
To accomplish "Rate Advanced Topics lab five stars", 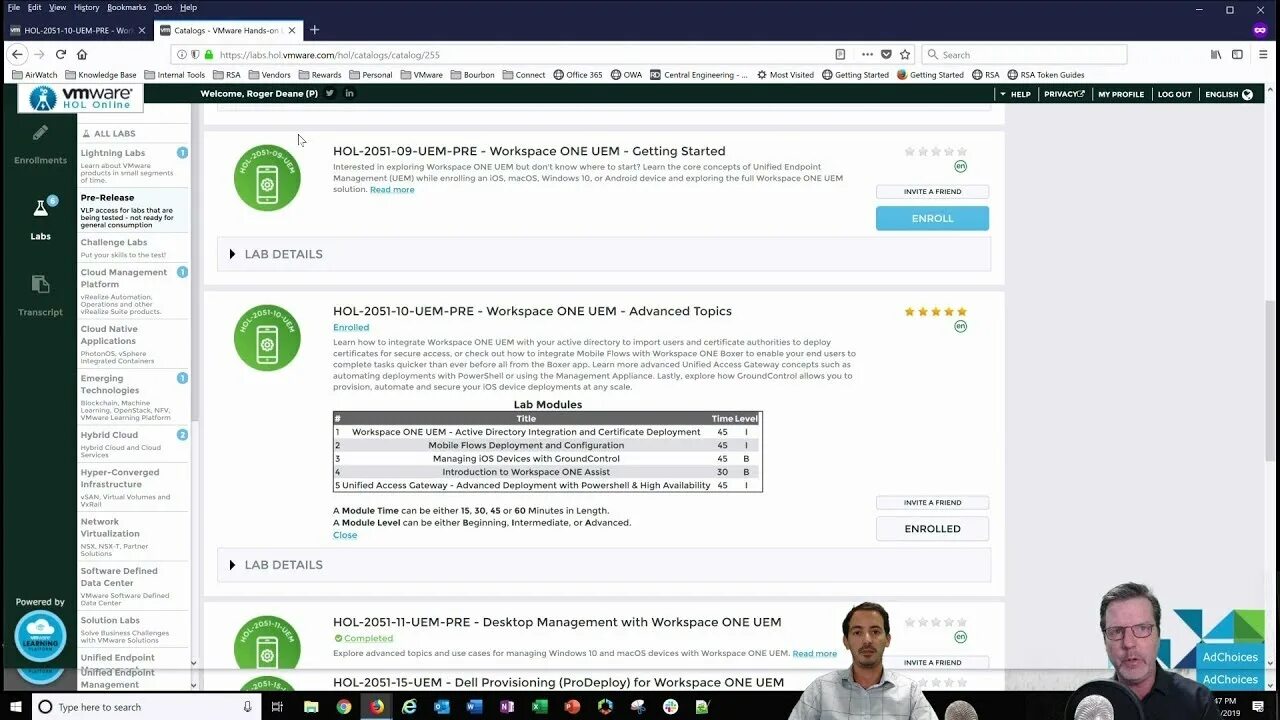I will point(962,312).
